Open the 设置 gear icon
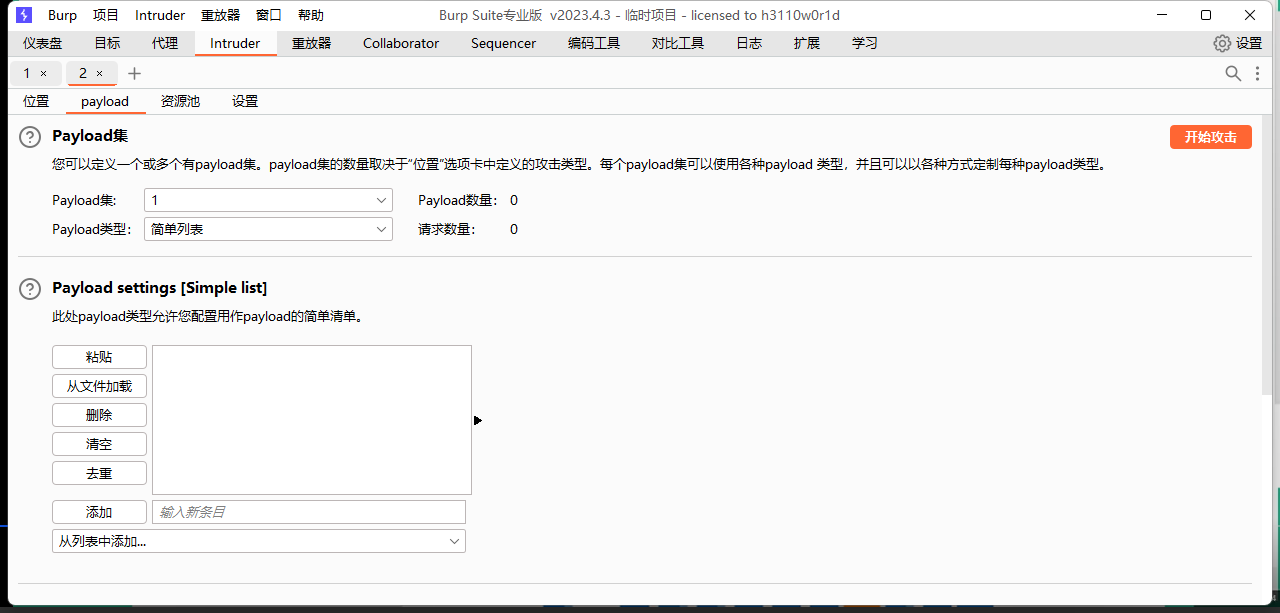This screenshot has height=613, width=1280. [x=1222, y=43]
